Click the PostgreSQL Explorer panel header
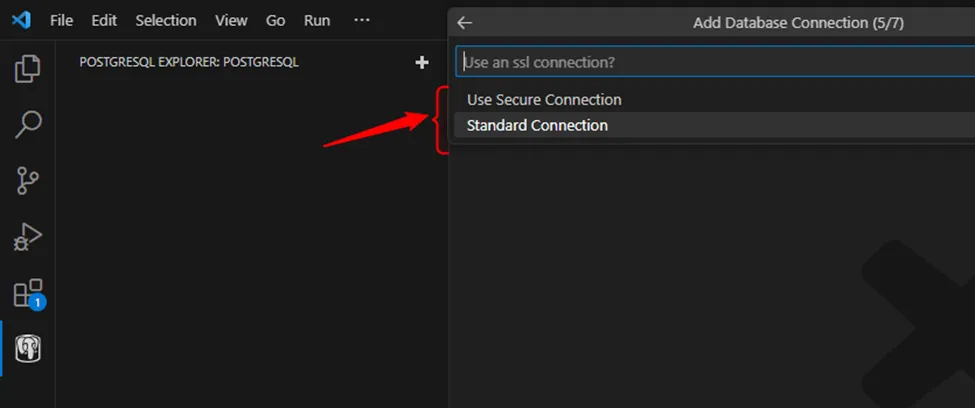 point(189,62)
